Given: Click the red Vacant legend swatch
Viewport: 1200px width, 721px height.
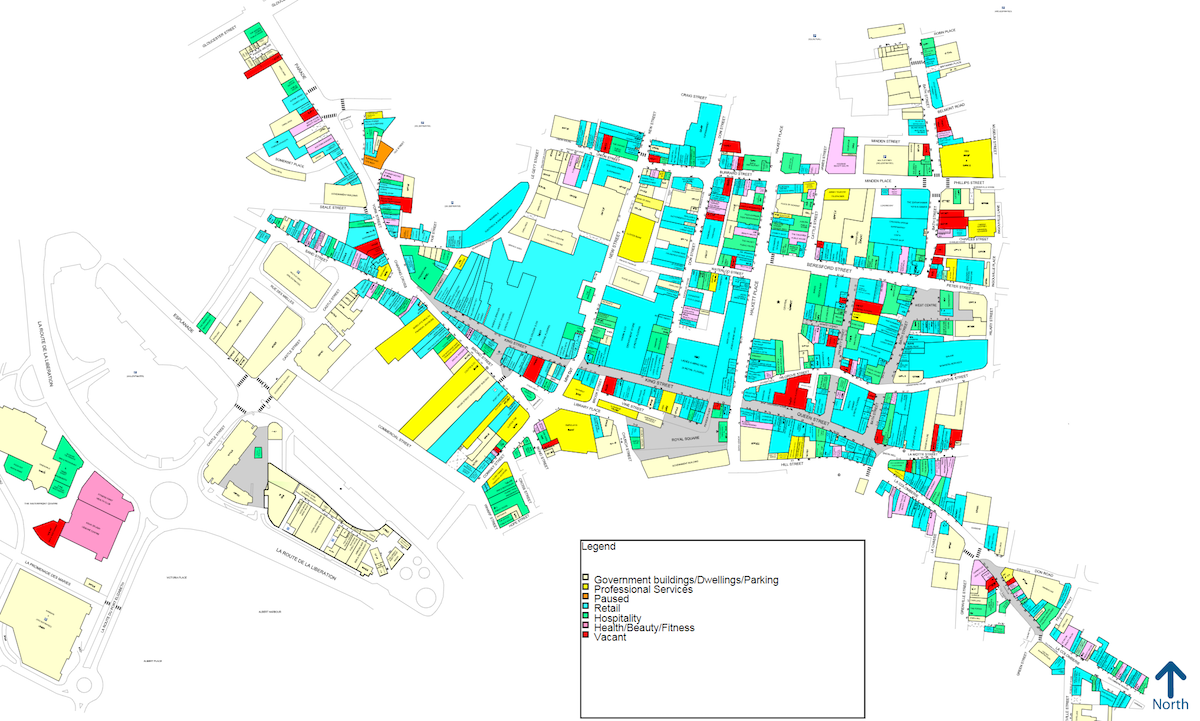Looking at the screenshot, I should click(x=586, y=634).
